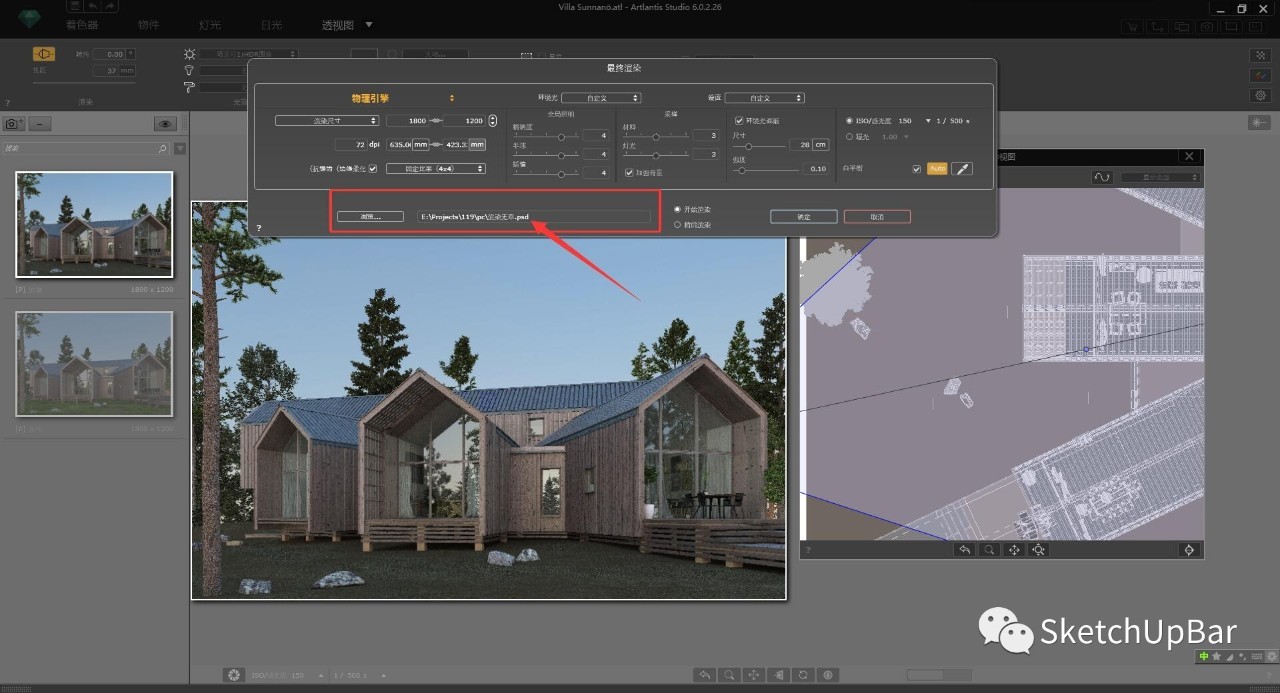This screenshot has height=693, width=1280.
Task: Click the shopping cart icon in top toolbar
Action: [x=1130, y=27]
